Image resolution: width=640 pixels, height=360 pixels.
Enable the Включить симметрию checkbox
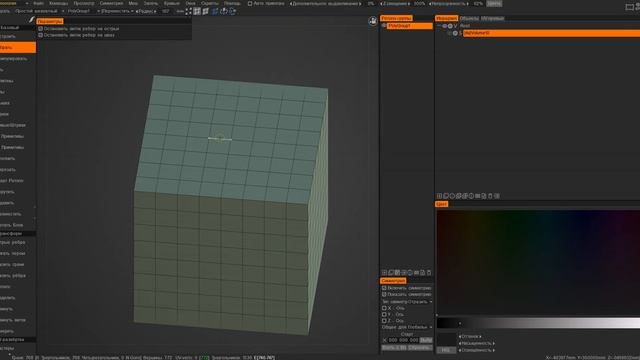pyautogui.click(x=384, y=288)
